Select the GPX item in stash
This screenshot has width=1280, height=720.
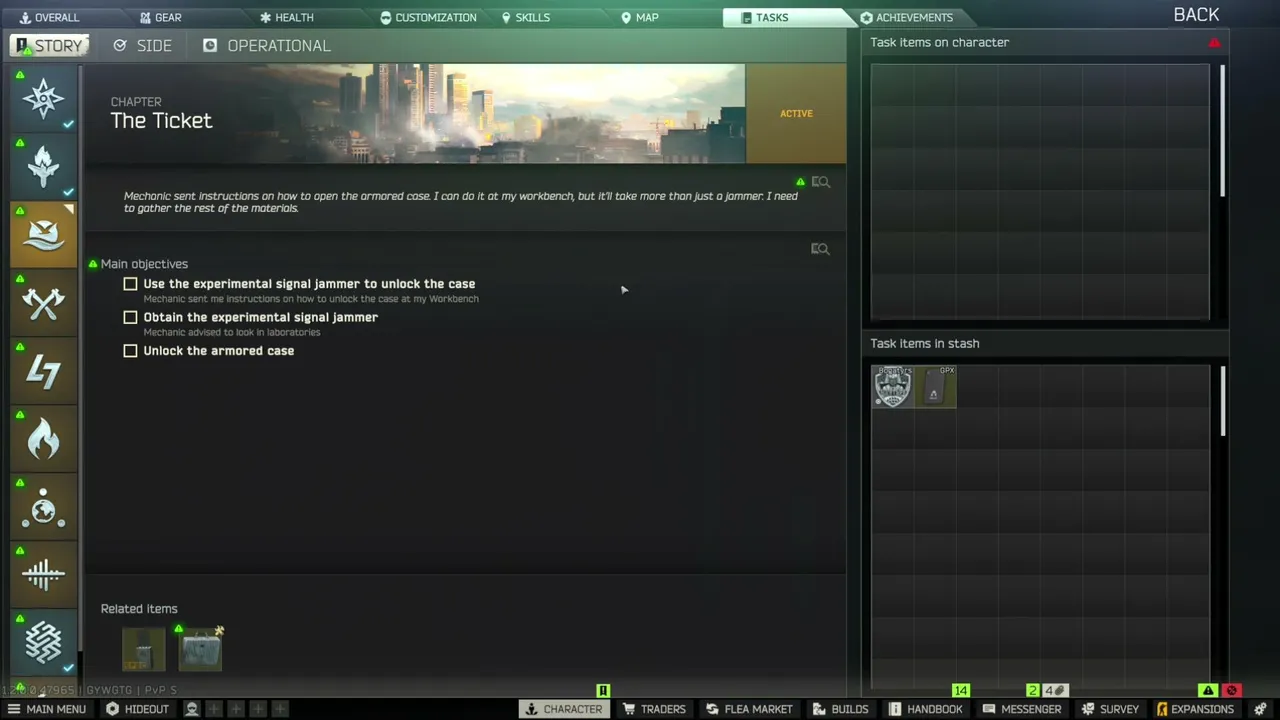tap(935, 386)
